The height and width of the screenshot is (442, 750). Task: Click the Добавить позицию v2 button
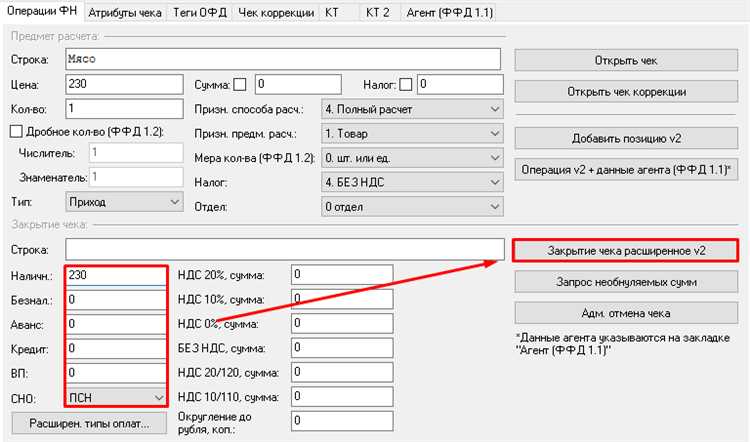click(x=627, y=137)
